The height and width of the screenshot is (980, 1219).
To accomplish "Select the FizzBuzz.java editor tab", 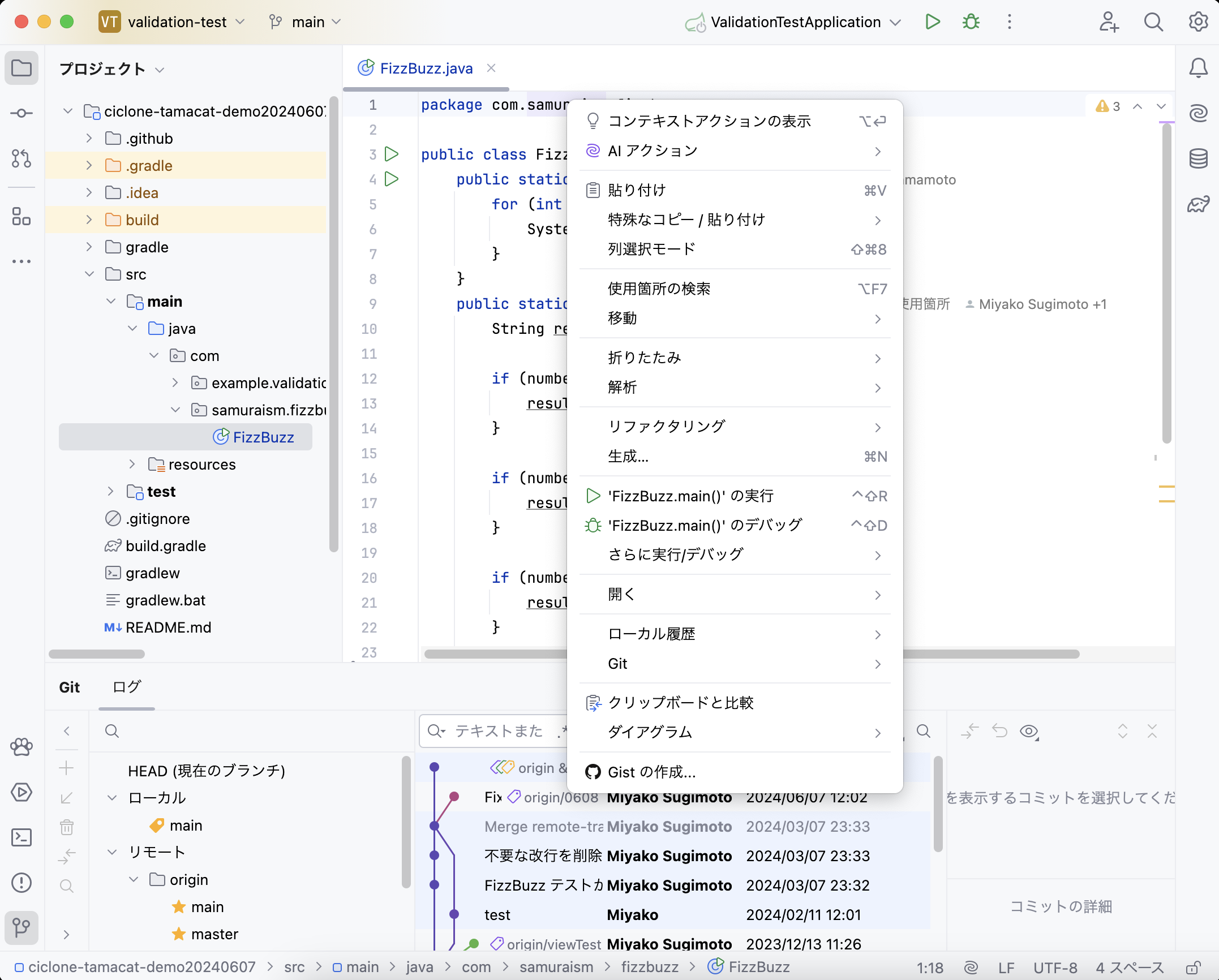I will pyautogui.click(x=426, y=68).
